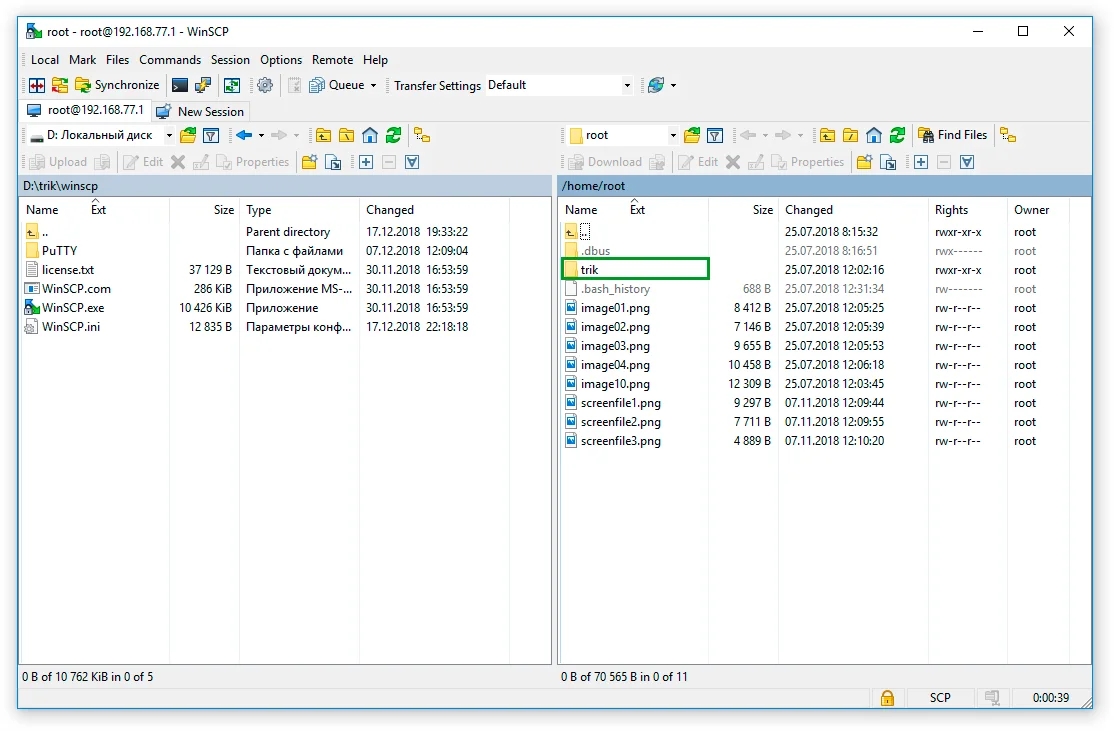Select license.txt in local panel

[67, 270]
